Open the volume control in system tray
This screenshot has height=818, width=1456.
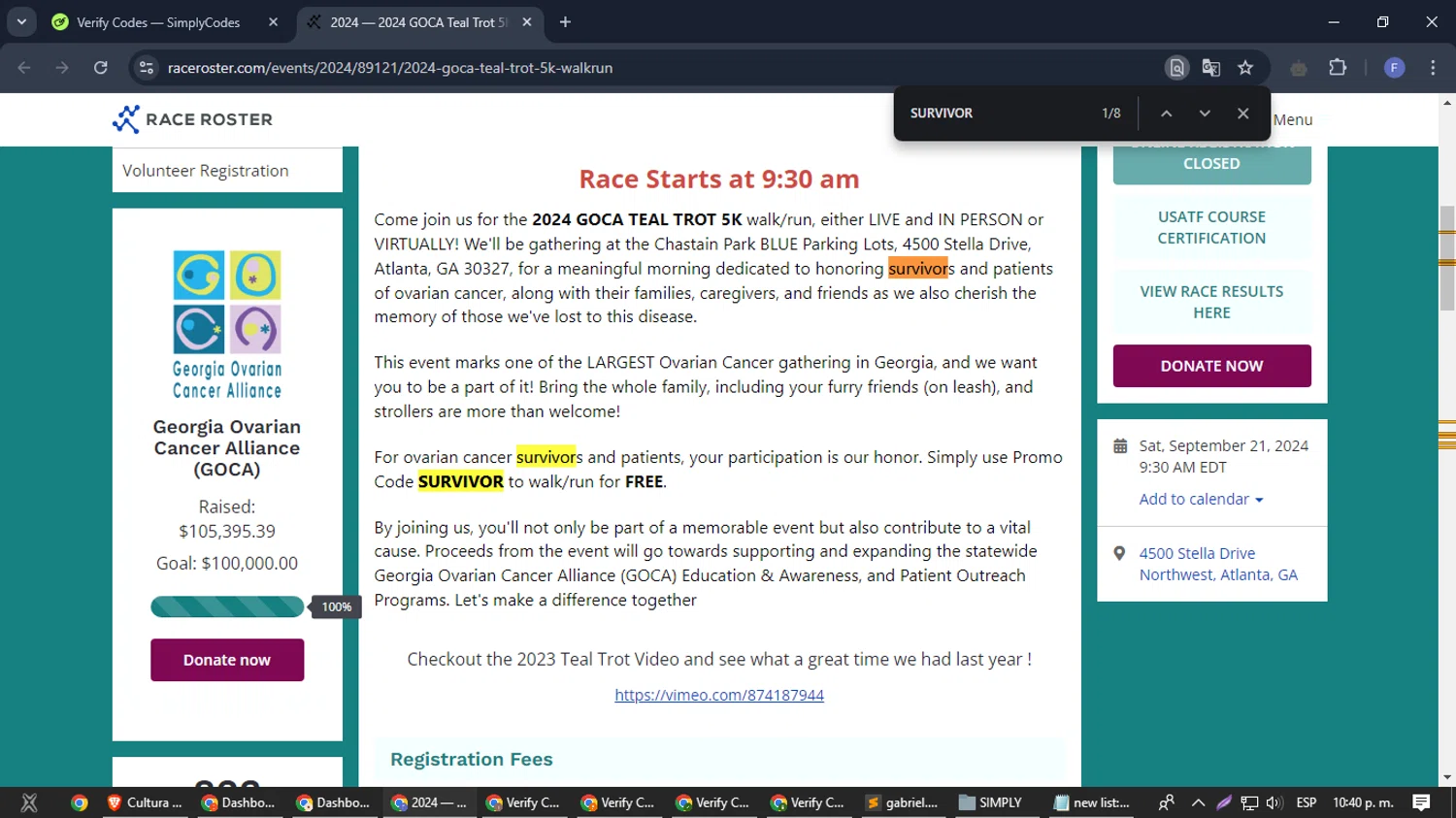pyautogui.click(x=1274, y=802)
